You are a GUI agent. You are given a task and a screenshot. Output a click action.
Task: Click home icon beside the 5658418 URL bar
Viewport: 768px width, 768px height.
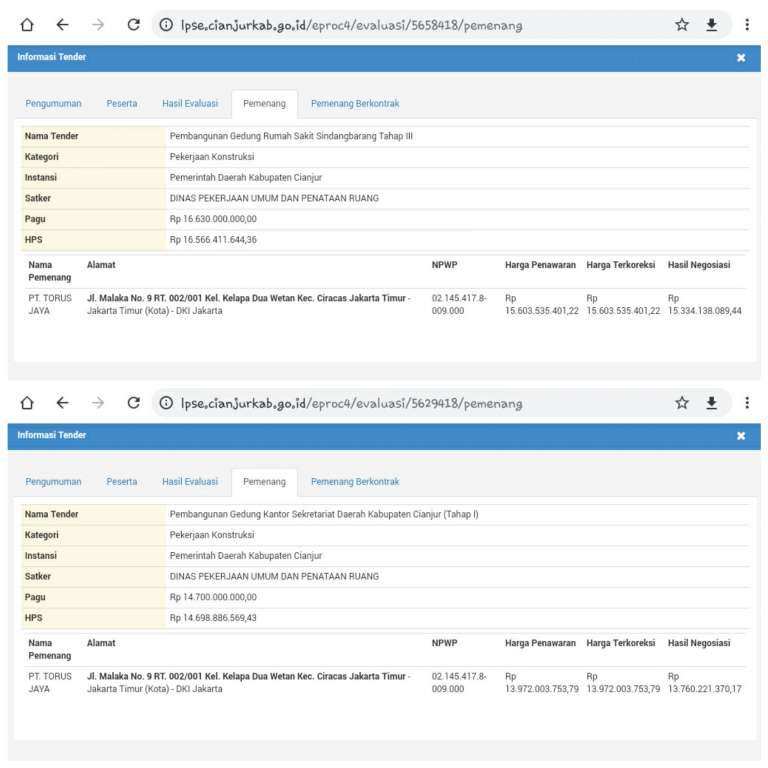click(x=27, y=25)
